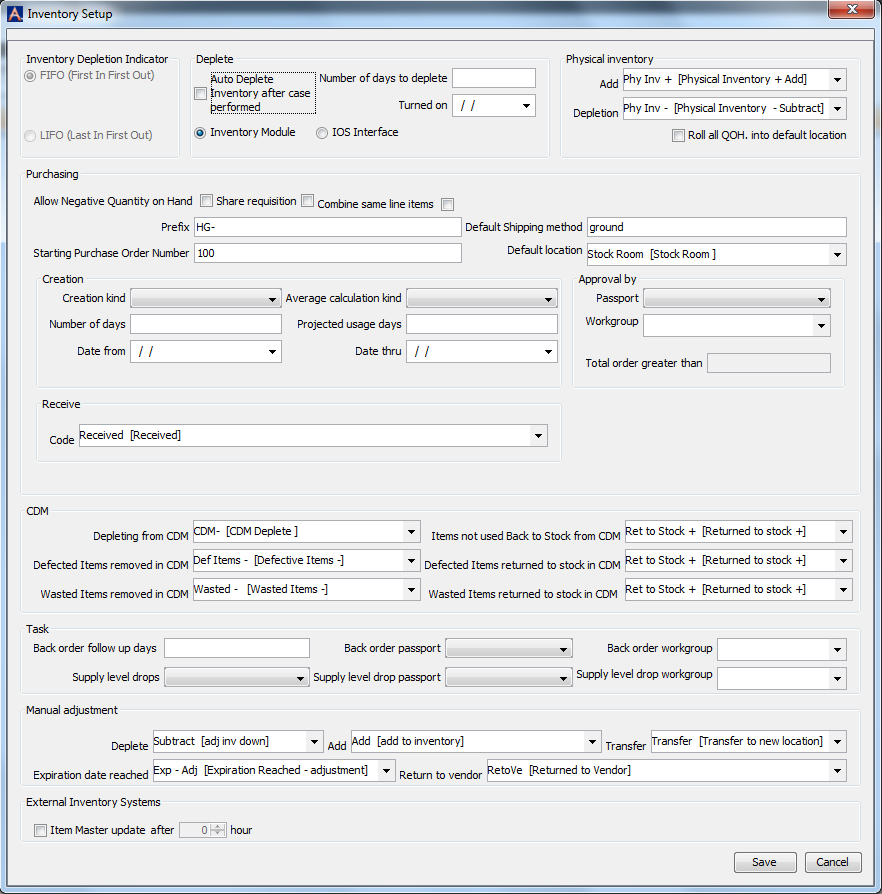This screenshot has height=894, width=882.
Task: Click the Save button
Action: 764,862
